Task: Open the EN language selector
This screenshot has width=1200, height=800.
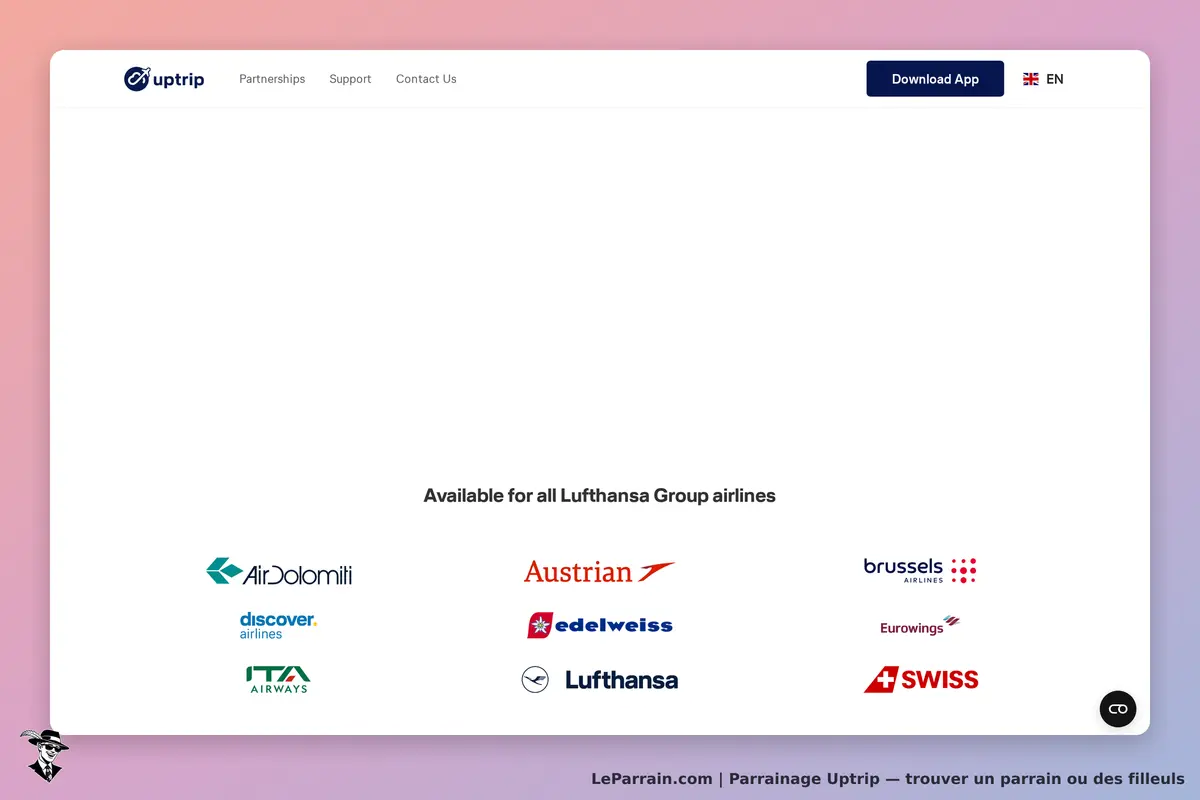Action: tap(1043, 79)
